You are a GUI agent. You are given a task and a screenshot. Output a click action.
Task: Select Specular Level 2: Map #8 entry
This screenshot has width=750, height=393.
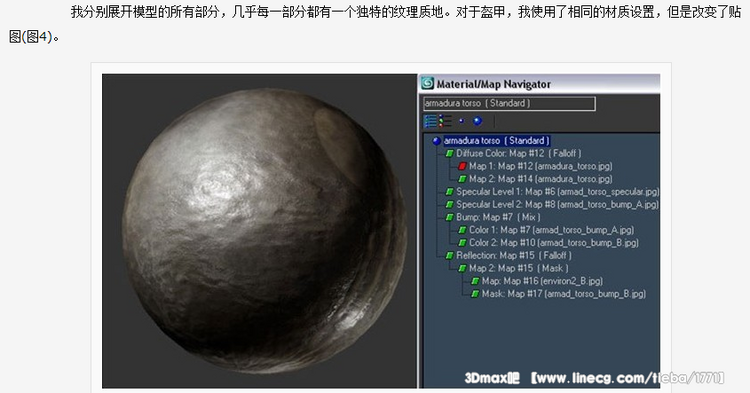tap(557, 205)
